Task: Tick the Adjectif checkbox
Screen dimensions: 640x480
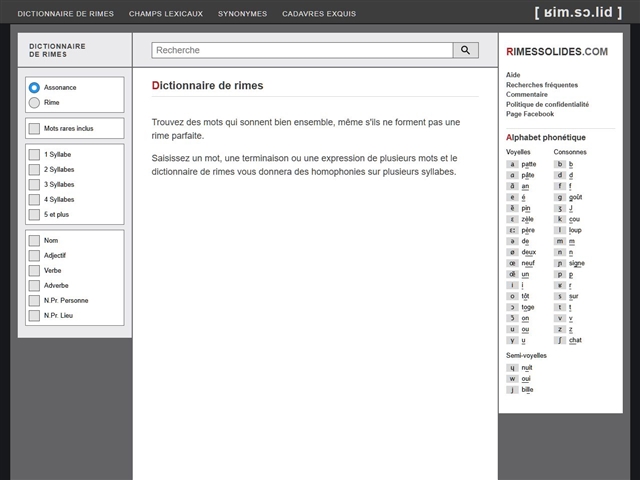Action: 34,256
